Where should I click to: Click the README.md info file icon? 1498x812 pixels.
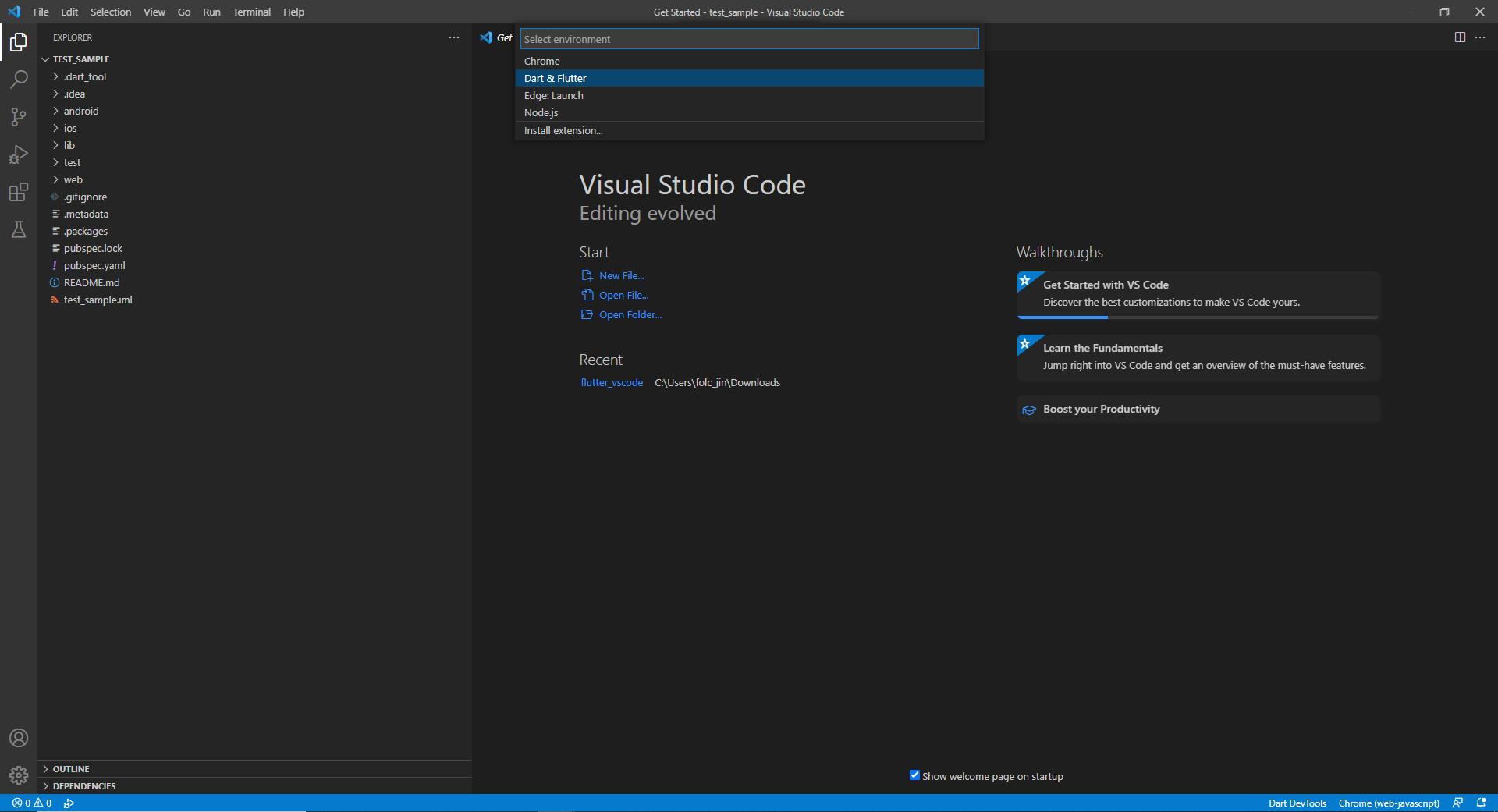point(55,282)
